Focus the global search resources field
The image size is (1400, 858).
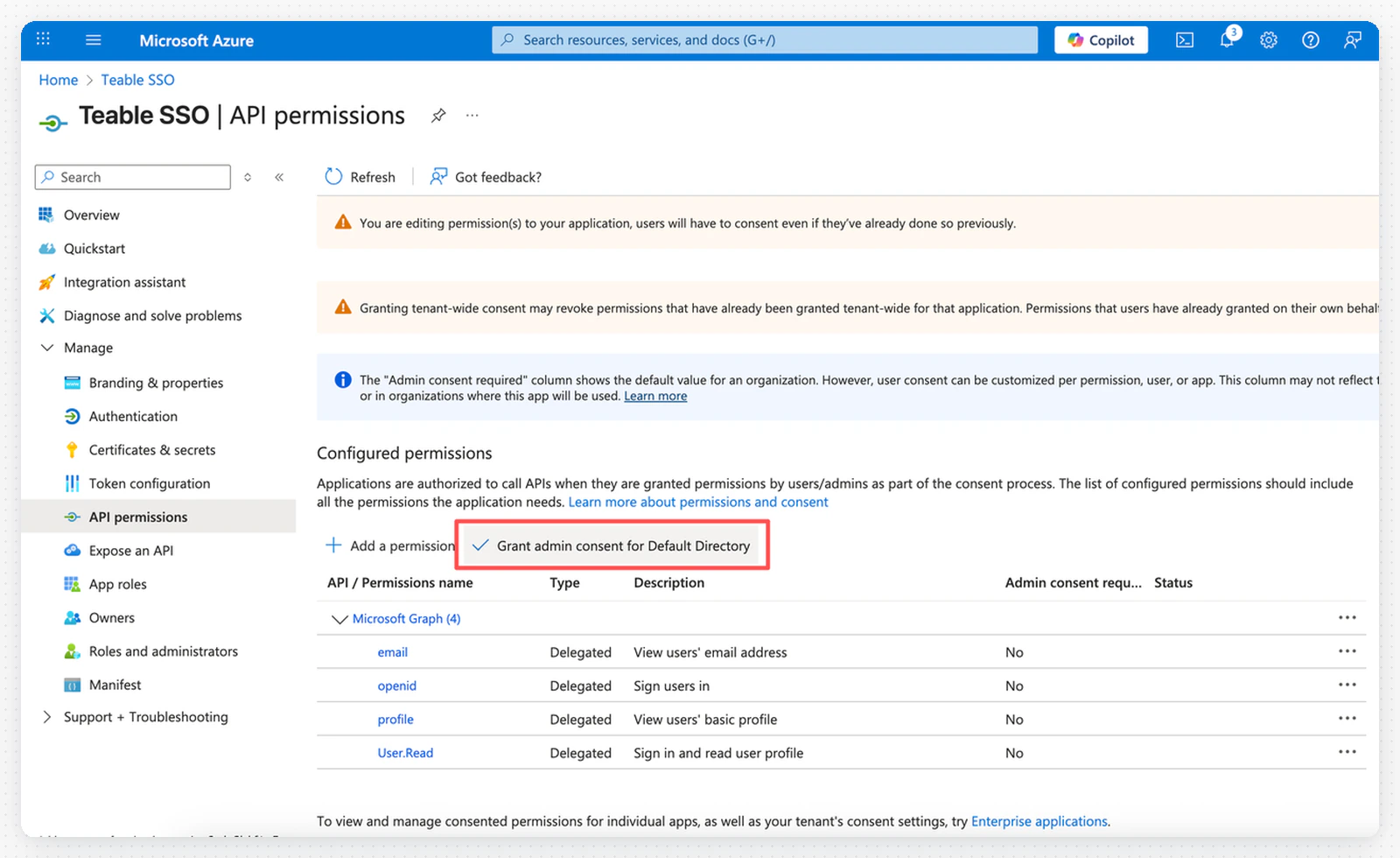765,39
